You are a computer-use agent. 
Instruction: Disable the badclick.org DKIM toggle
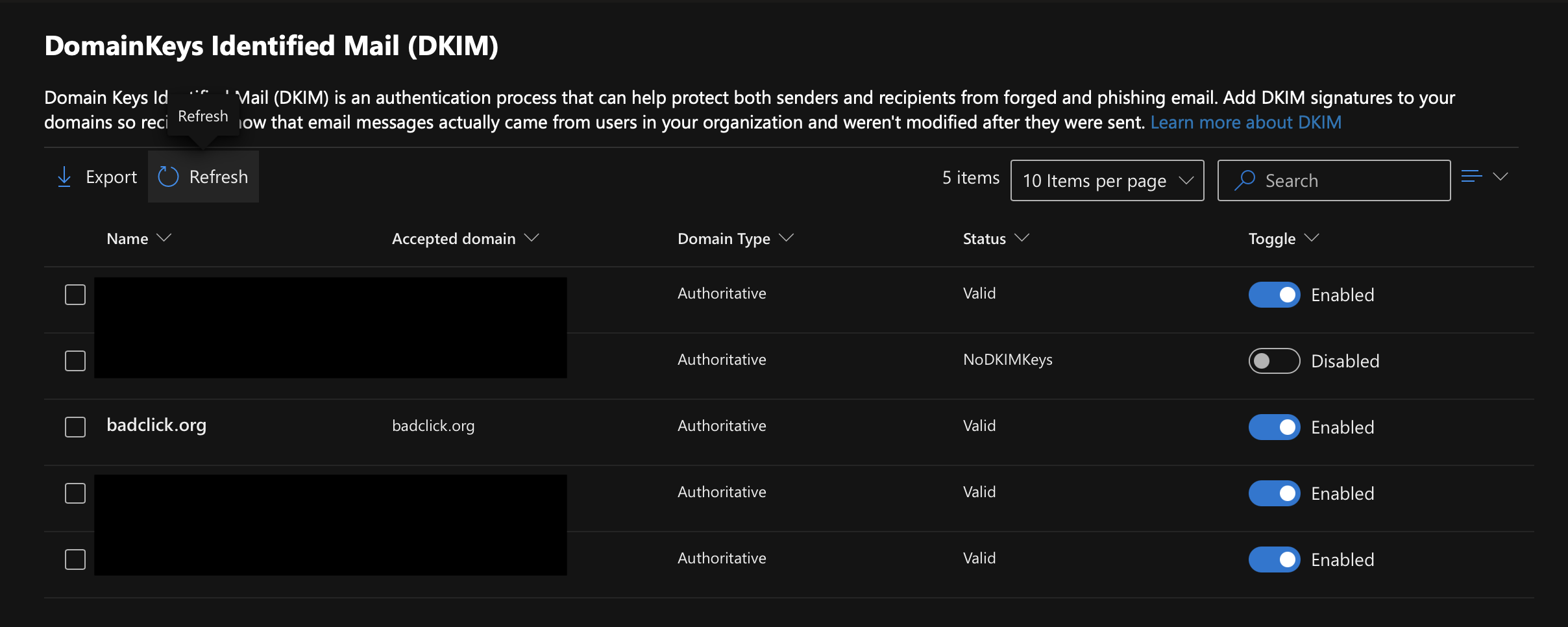tap(1274, 427)
